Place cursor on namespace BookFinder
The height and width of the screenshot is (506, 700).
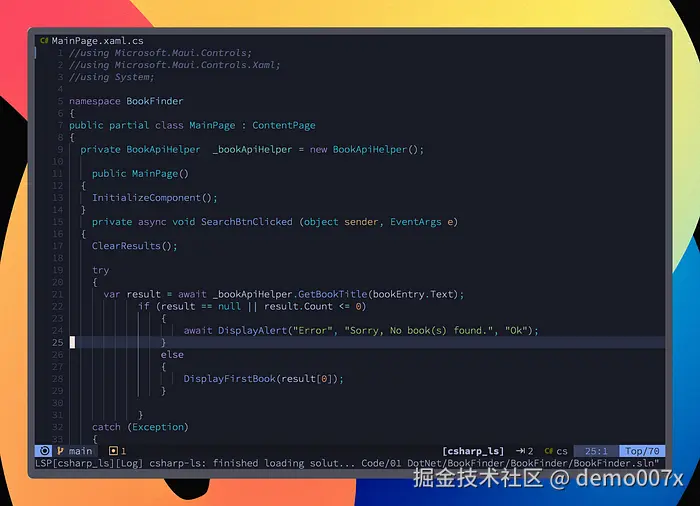click(126, 101)
